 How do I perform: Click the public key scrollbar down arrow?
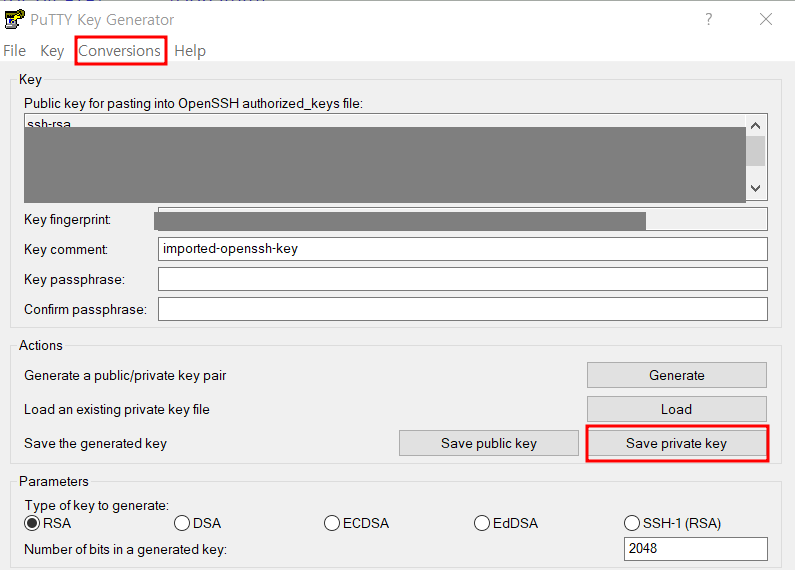point(755,188)
